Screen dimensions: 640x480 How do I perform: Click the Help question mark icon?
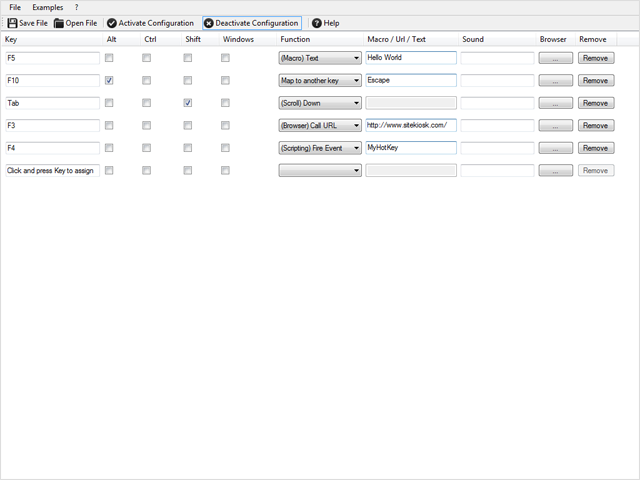(x=317, y=23)
